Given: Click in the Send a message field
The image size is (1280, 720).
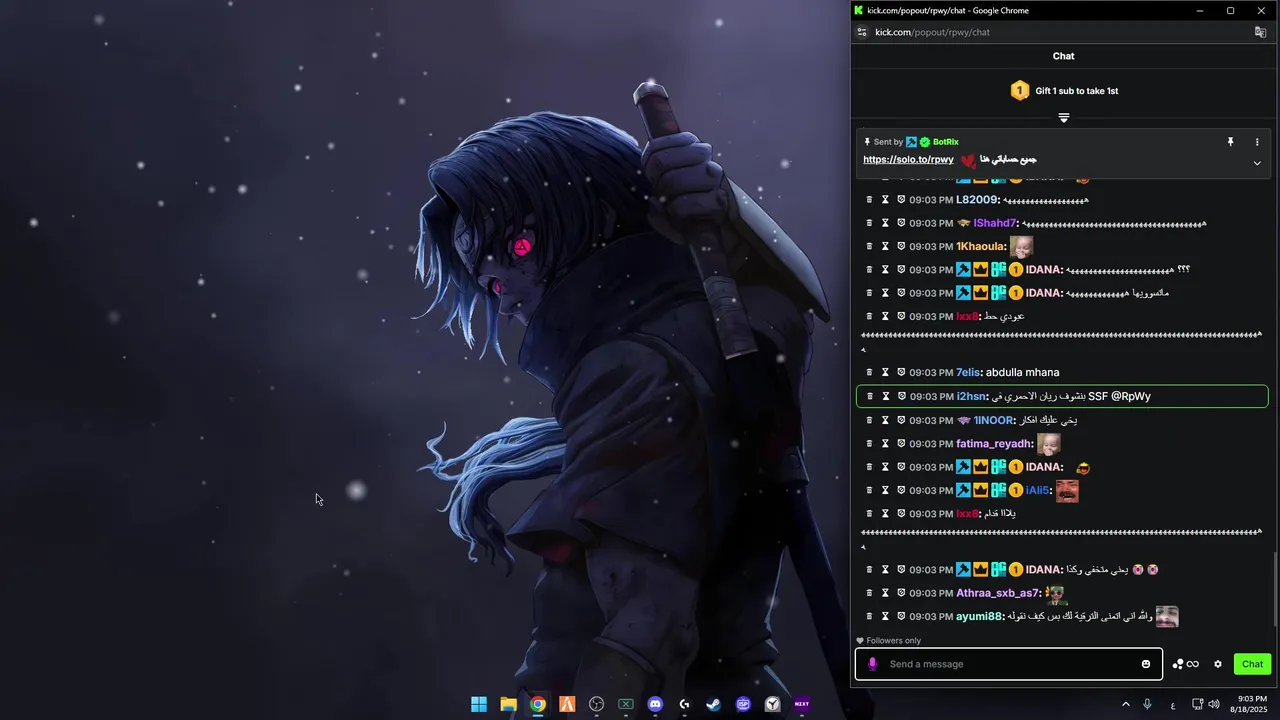Looking at the screenshot, I should [x=1010, y=664].
